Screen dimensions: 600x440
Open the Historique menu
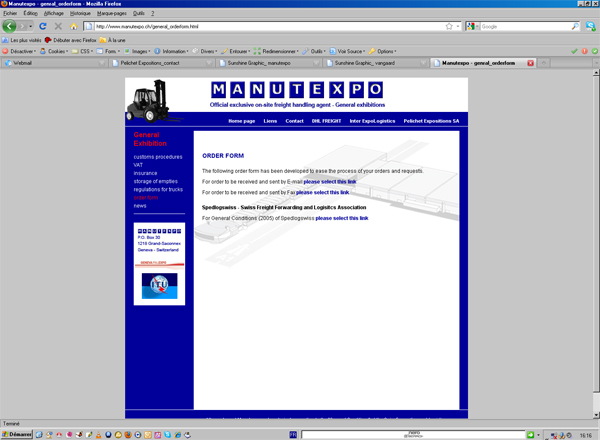point(80,13)
